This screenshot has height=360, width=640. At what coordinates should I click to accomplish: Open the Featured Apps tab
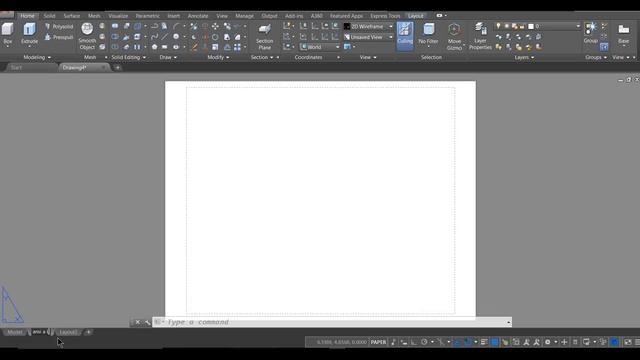tap(346, 16)
